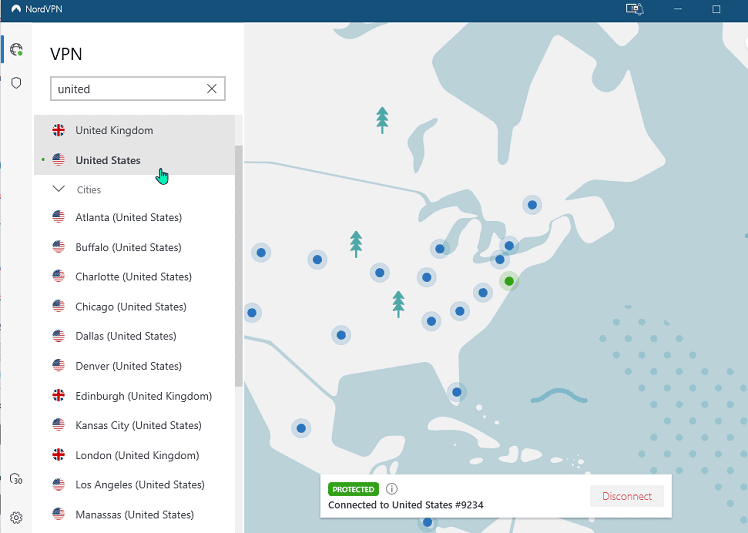Open the 30-day timer sidebar icon
Screen dimensions: 748x533
[x=16, y=479]
